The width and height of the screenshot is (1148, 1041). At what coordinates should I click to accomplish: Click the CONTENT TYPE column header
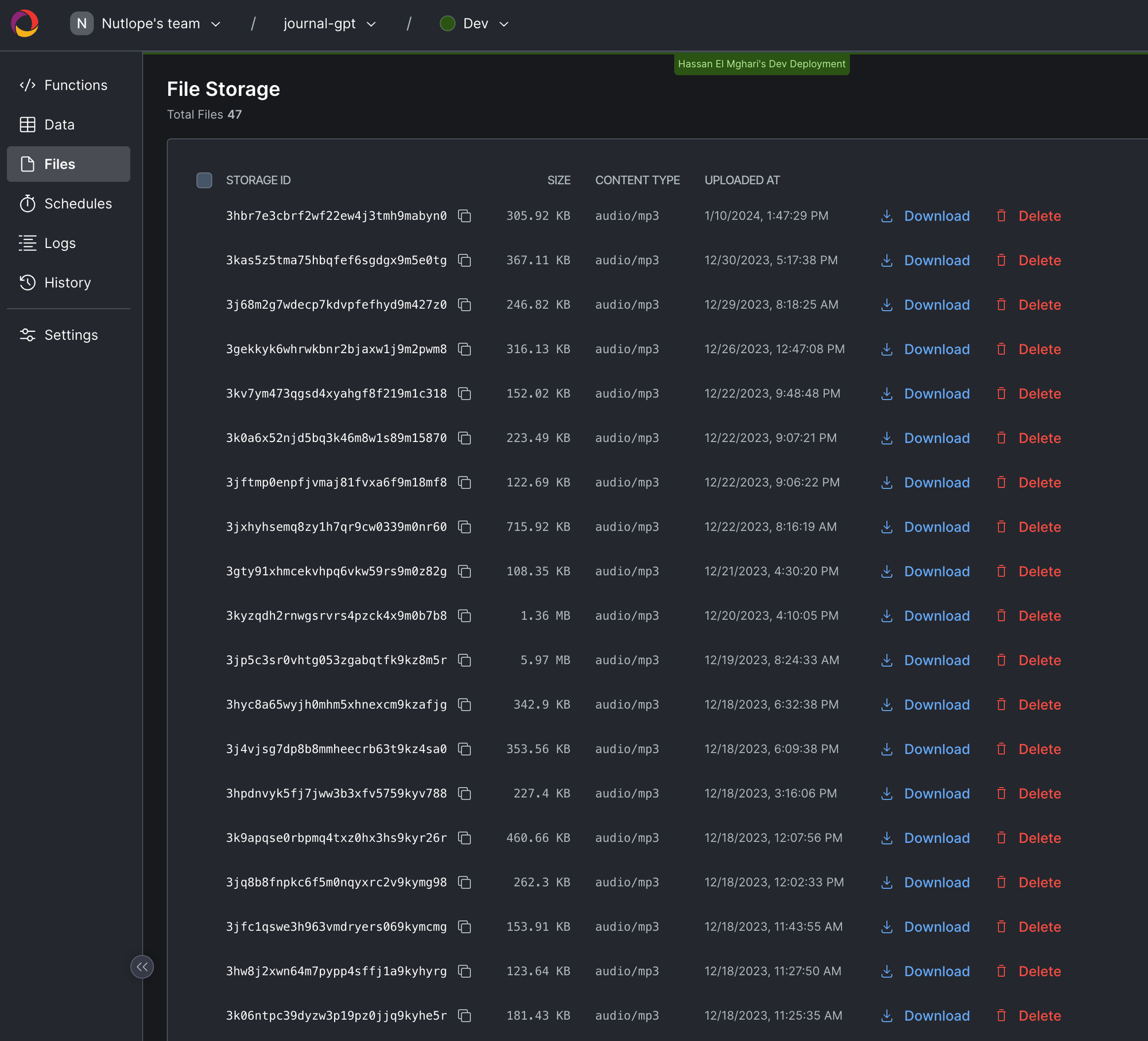click(x=637, y=180)
